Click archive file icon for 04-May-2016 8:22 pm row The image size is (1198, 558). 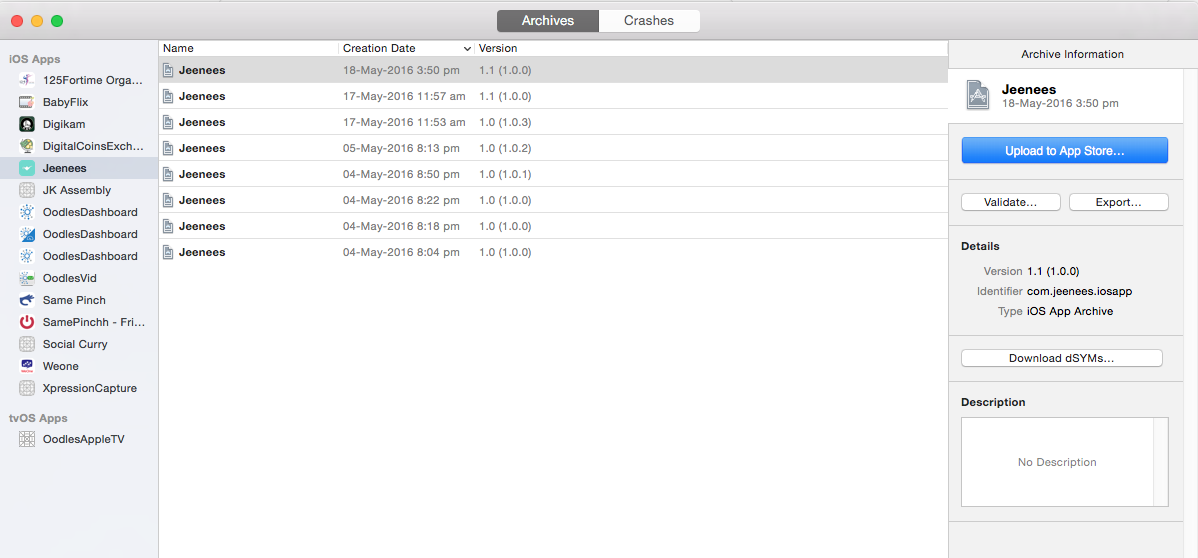pos(169,200)
